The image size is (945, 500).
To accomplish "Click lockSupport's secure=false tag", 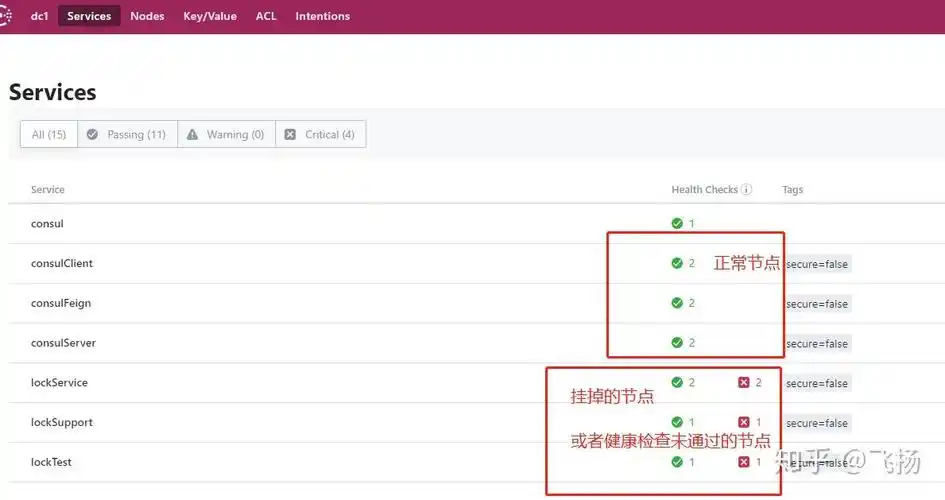I will pyautogui.click(x=817, y=423).
